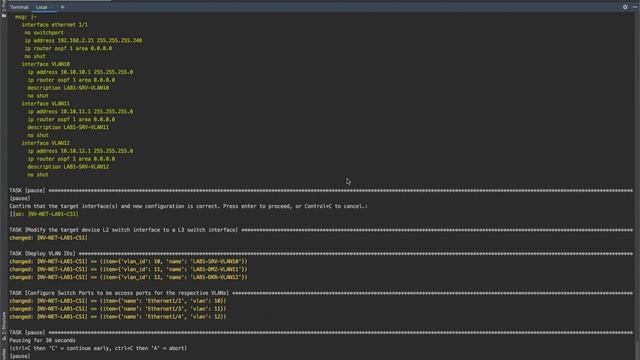Click the 'interface VLAN12' line
This screenshot has width=640, height=360.
46,143
